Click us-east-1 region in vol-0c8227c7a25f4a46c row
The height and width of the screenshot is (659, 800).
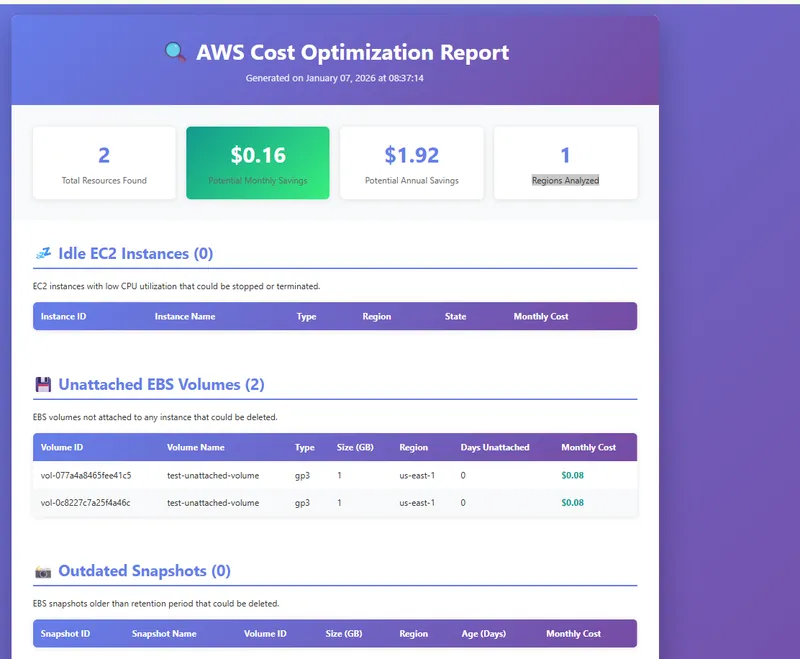(417, 502)
